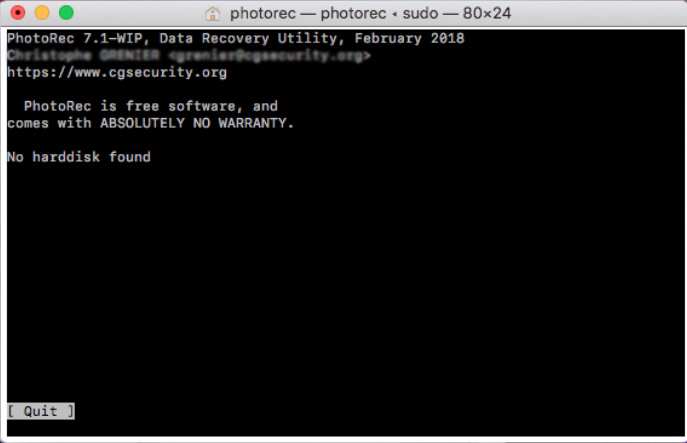Select the highlighted Quit option
This screenshot has height=443, width=687.
click(x=41, y=411)
